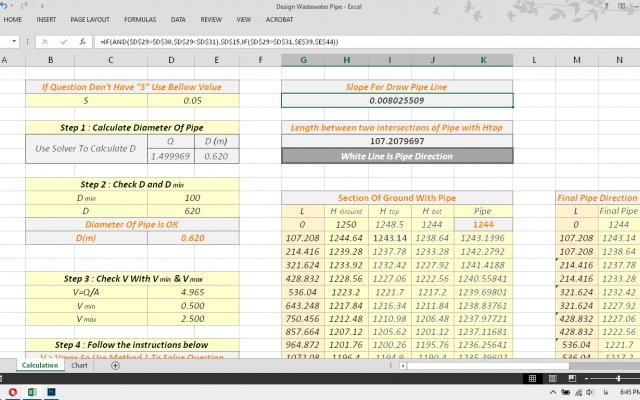This screenshot has width=640, height=400.
Task: Switch to PAGE LAYOUT ribbon tab
Action: pyautogui.click(x=90, y=19)
